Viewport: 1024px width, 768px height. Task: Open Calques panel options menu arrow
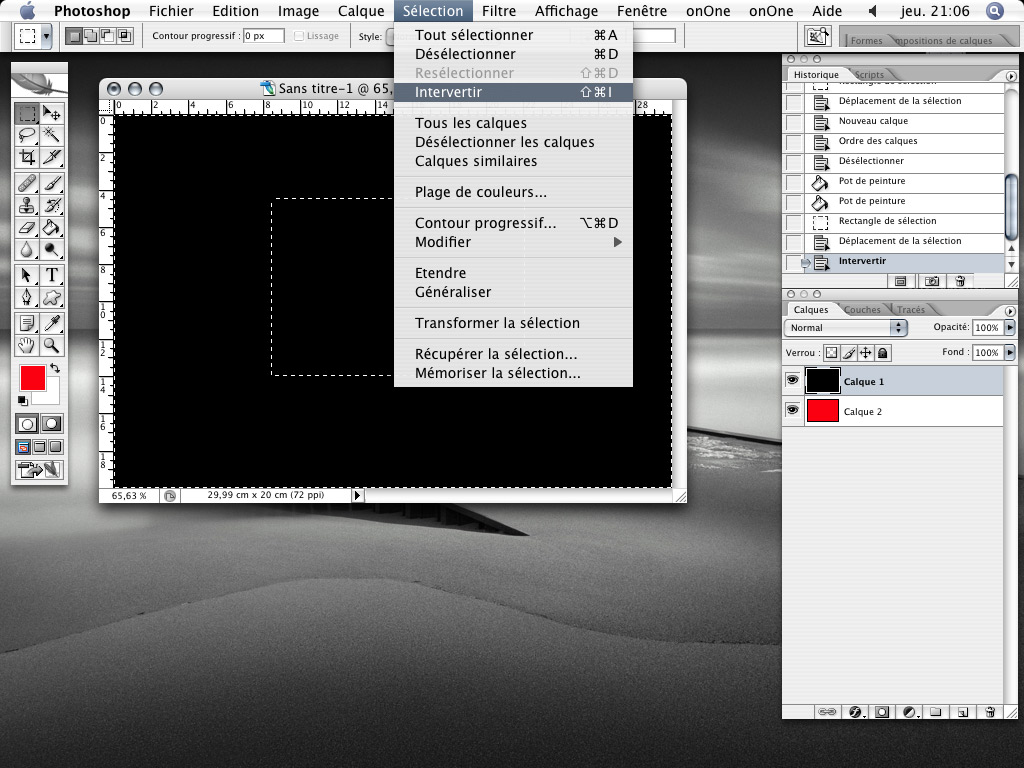click(x=1011, y=311)
